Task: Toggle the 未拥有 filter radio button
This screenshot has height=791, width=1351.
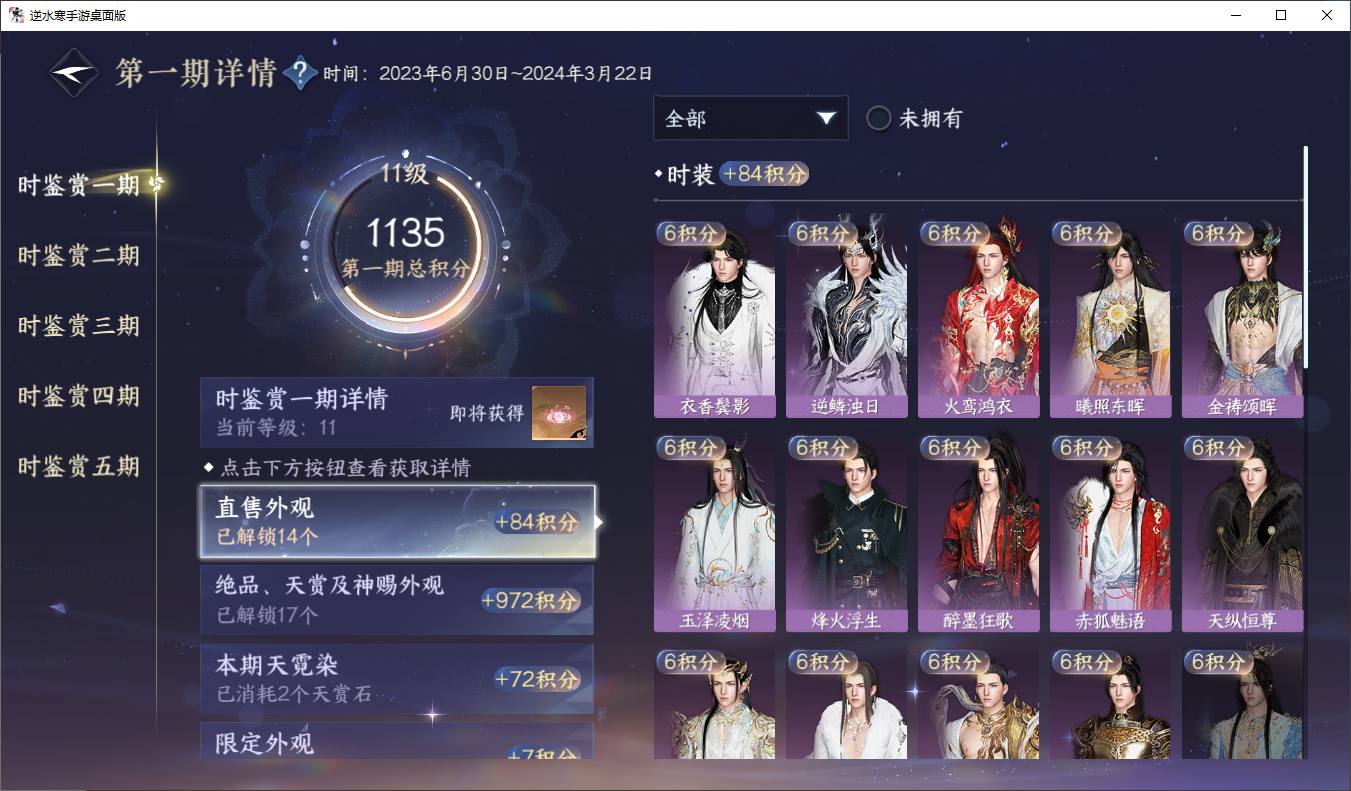Action: tap(879, 118)
